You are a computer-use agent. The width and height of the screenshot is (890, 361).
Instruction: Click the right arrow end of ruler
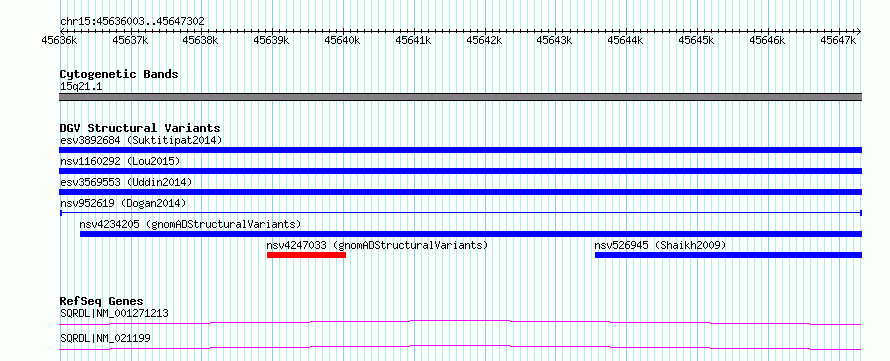[859, 32]
